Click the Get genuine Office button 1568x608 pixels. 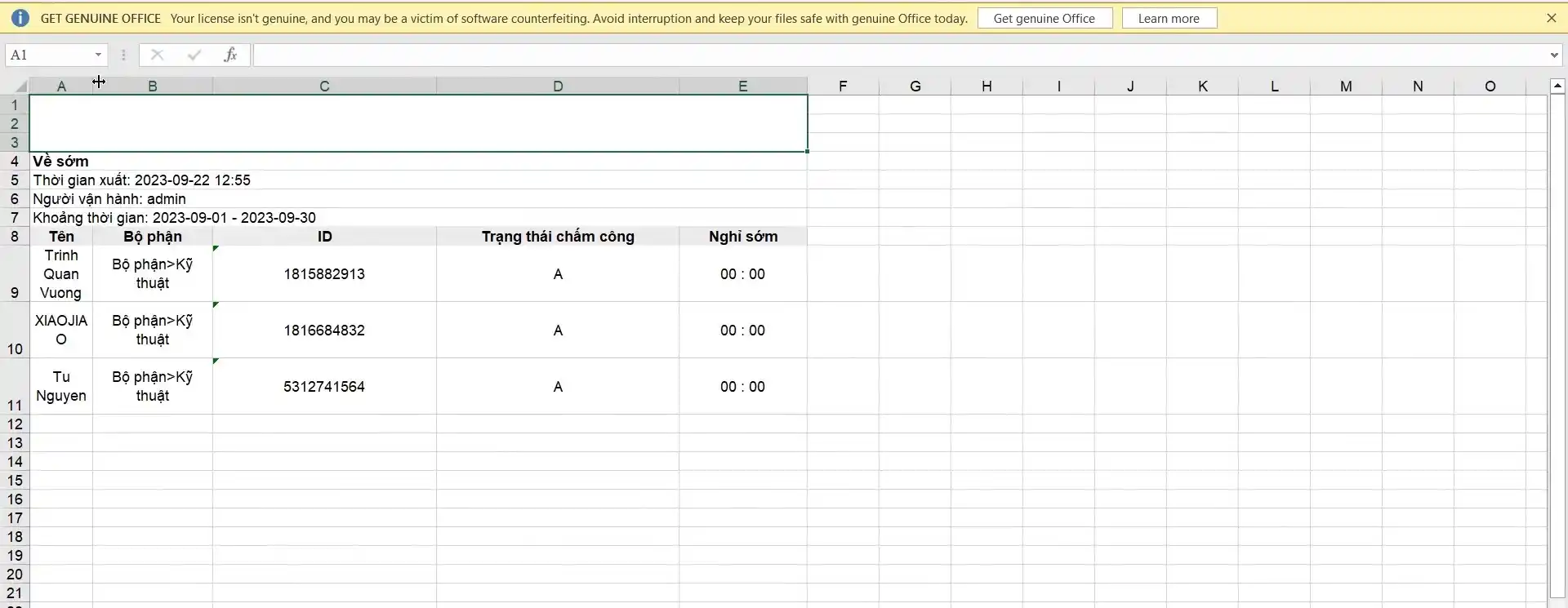[1044, 18]
